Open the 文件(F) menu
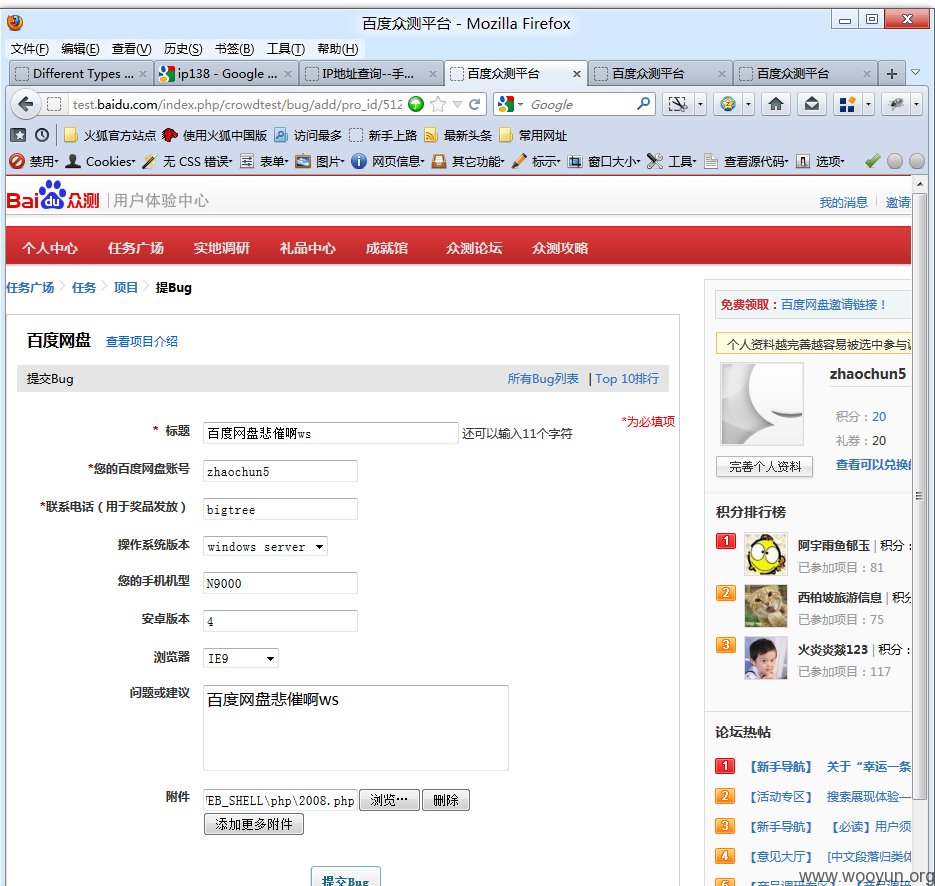 (29, 49)
